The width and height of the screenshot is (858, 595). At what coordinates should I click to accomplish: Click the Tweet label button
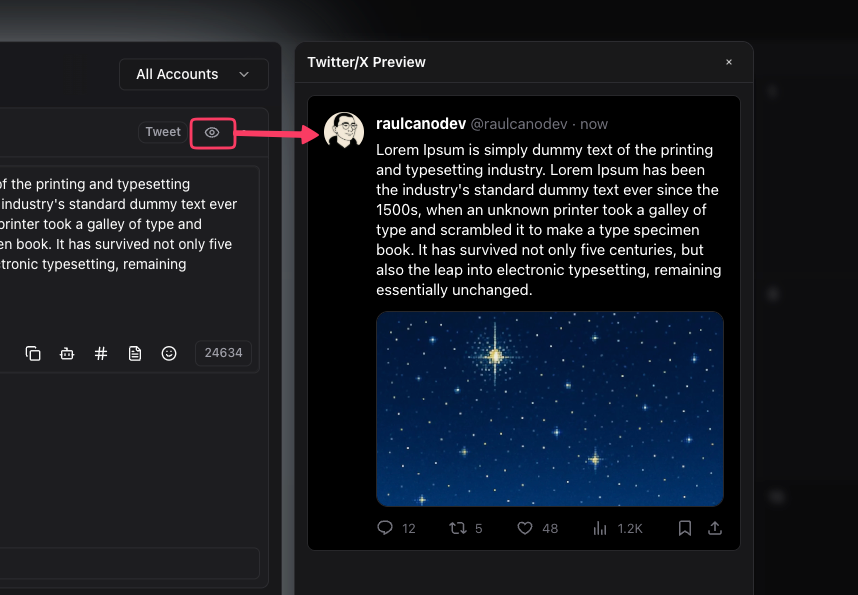point(163,132)
